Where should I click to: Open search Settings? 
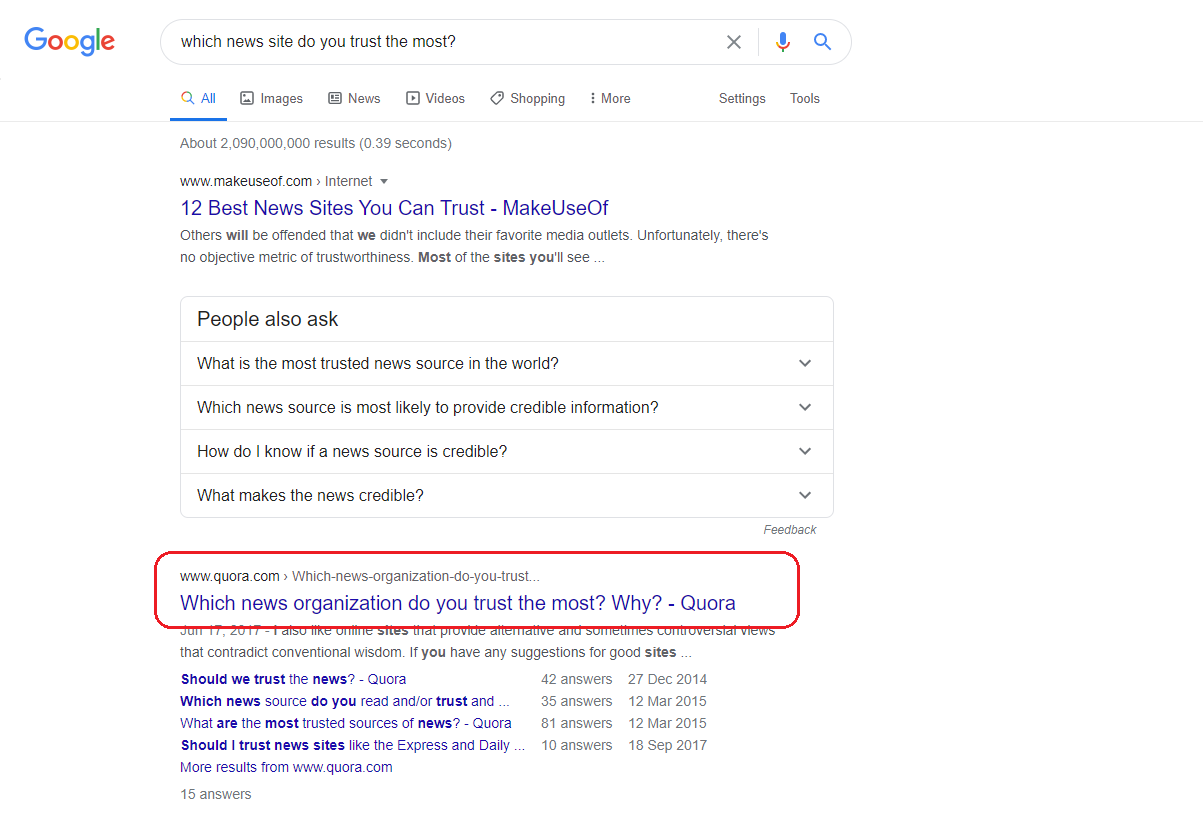tap(742, 98)
